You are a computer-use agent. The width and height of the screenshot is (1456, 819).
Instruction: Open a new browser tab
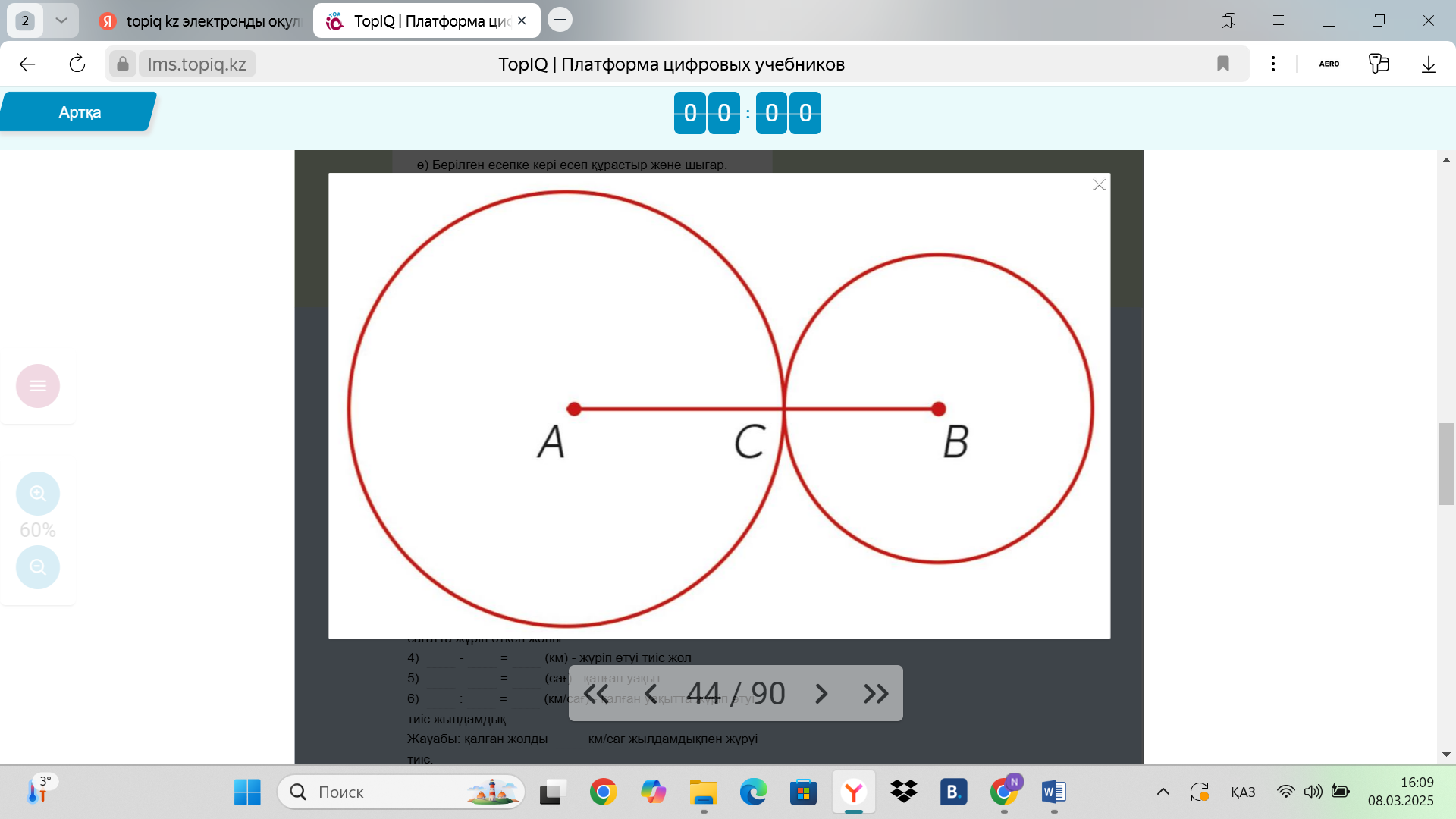[560, 20]
